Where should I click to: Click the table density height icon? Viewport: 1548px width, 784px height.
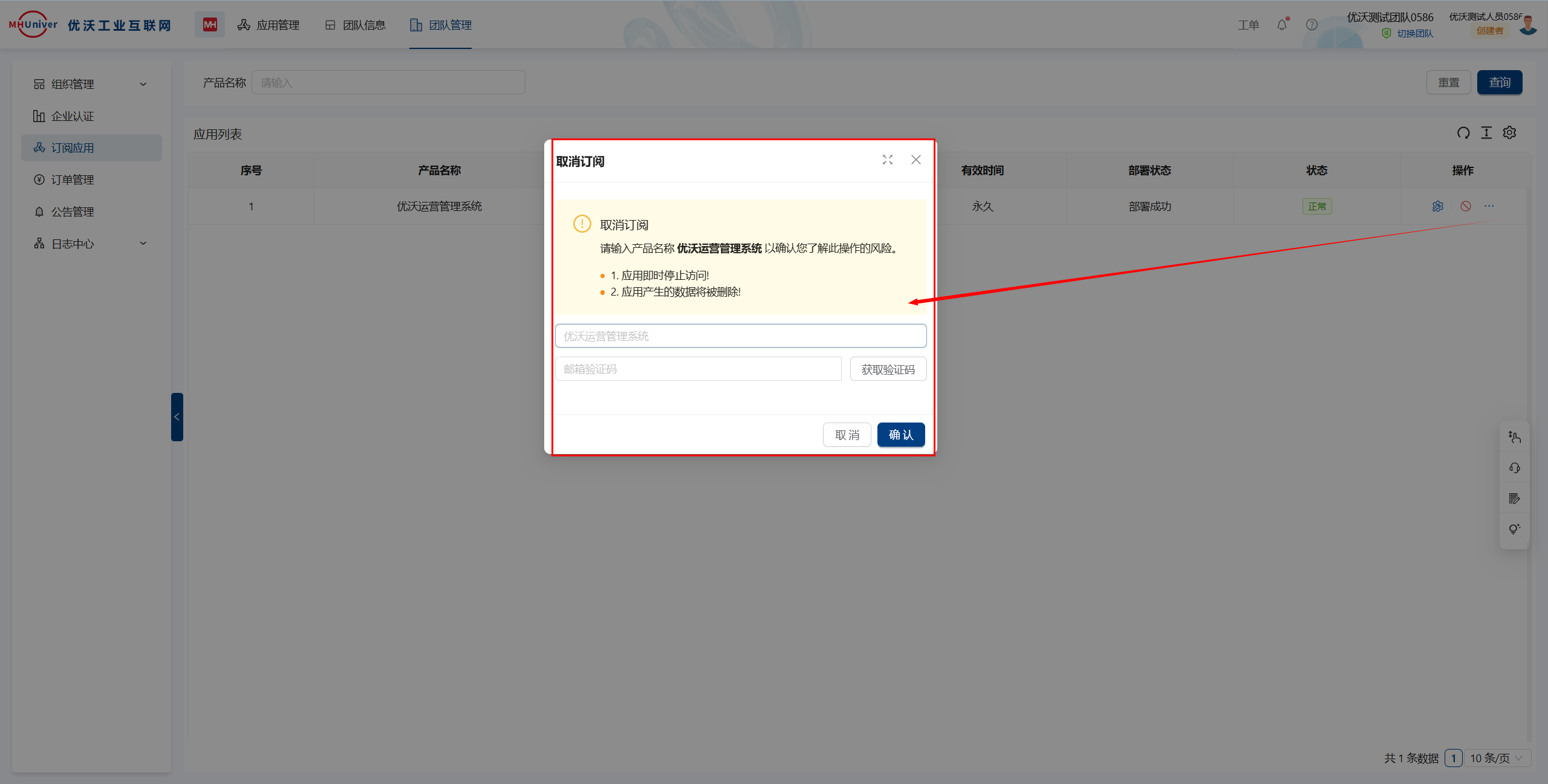tap(1486, 133)
